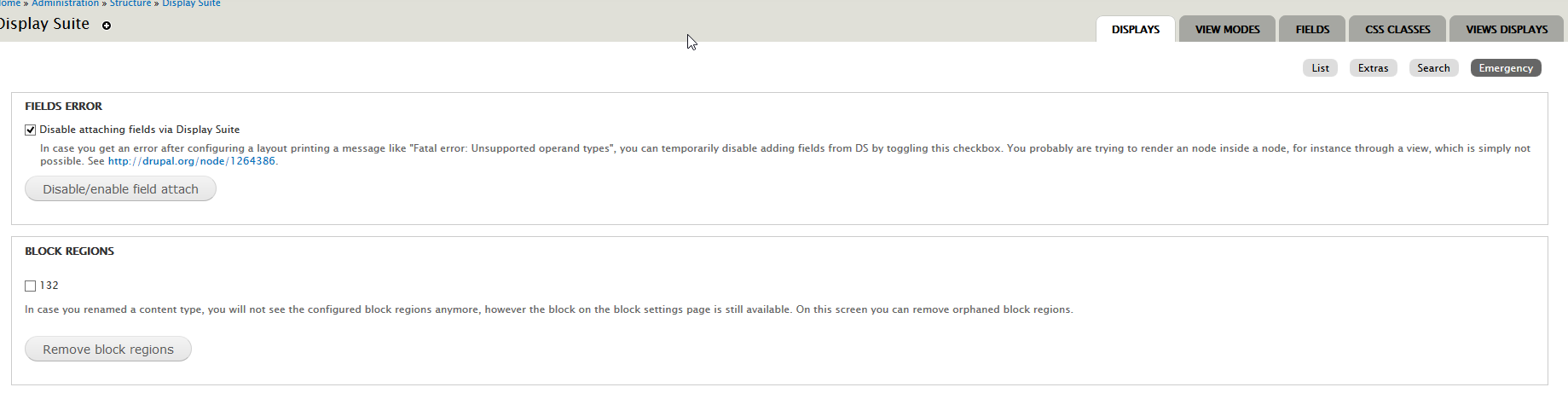
Task: Add Display Suite page to shortcuts
Action: click(x=107, y=26)
